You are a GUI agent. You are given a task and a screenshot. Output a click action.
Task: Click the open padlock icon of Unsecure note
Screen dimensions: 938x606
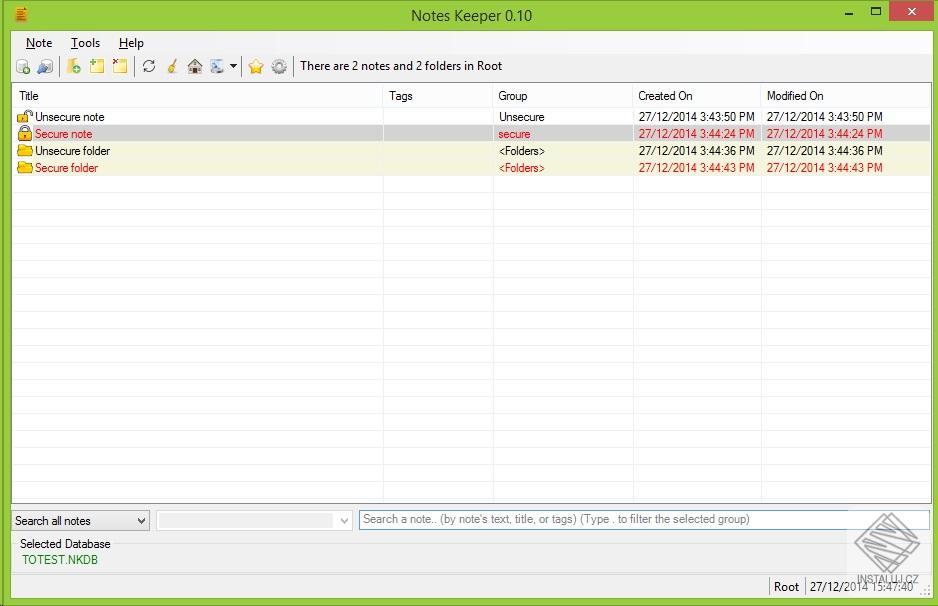click(x=25, y=116)
